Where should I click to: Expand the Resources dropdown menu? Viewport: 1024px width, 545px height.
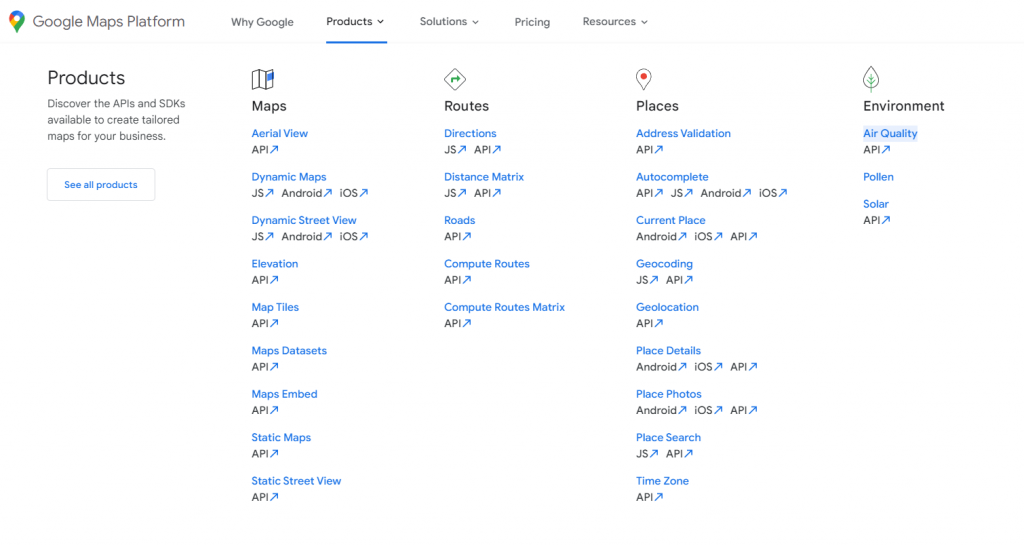coord(615,21)
